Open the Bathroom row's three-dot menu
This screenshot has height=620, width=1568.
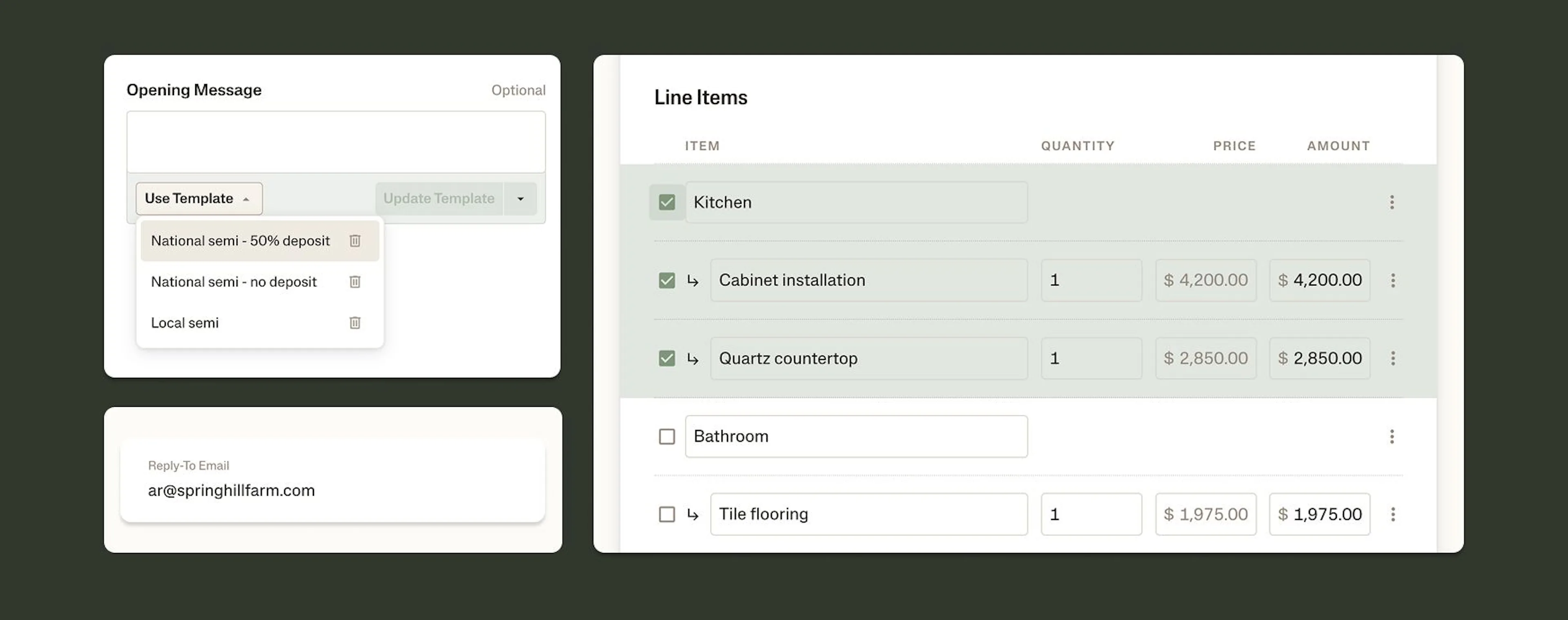[x=1392, y=436]
